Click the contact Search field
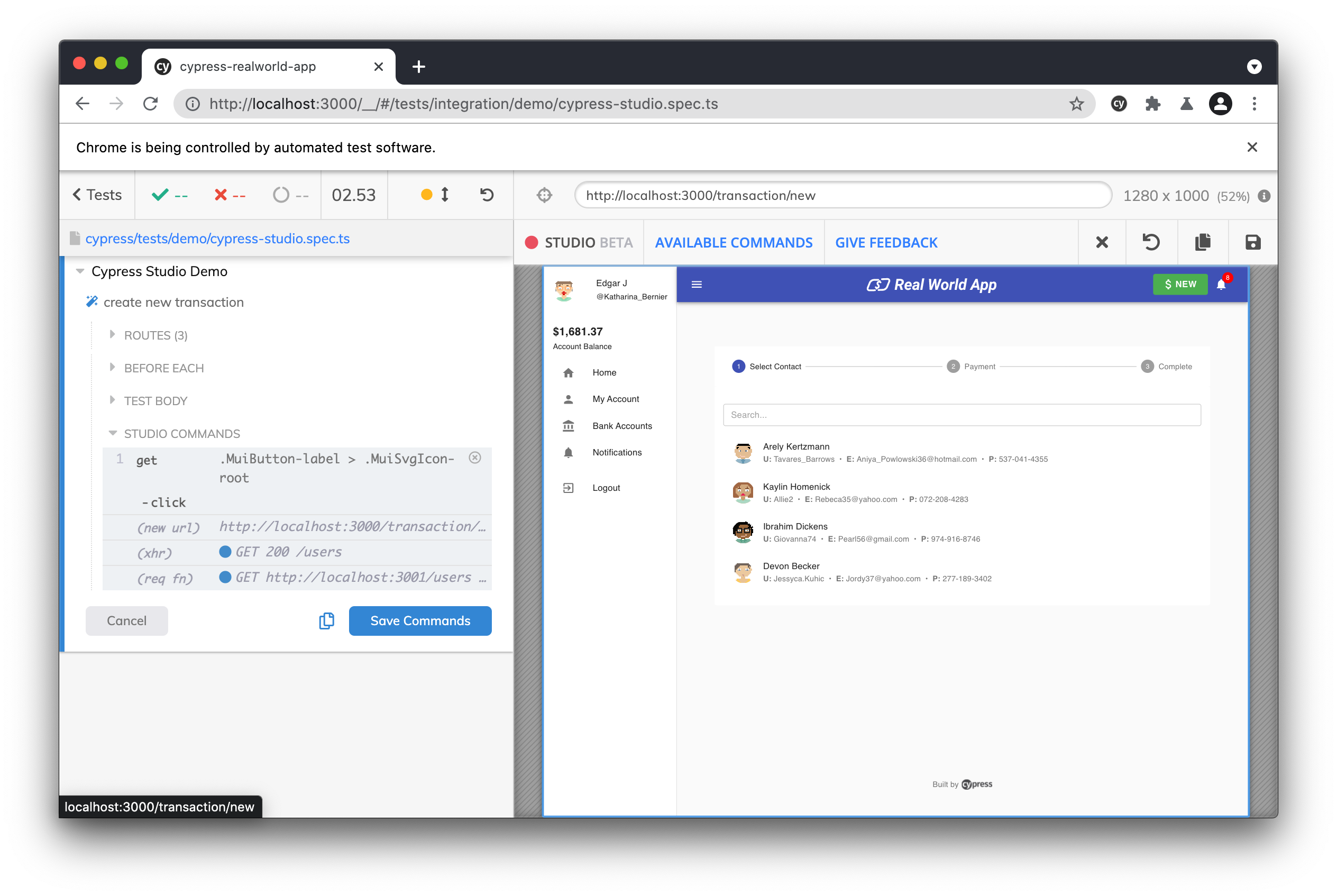This screenshot has height=896, width=1337. (961, 415)
